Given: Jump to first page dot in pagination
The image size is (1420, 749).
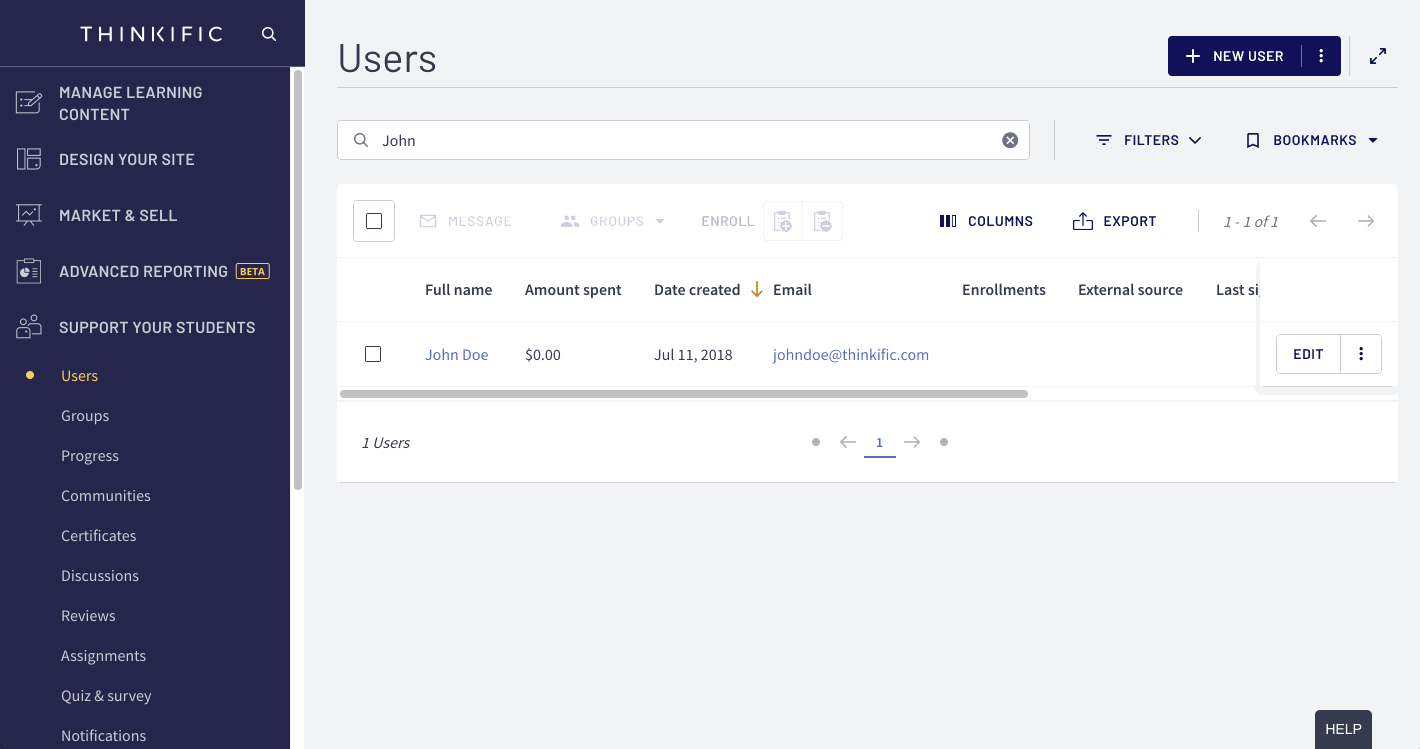Looking at the screenshot, I should [x=816, y=442].
